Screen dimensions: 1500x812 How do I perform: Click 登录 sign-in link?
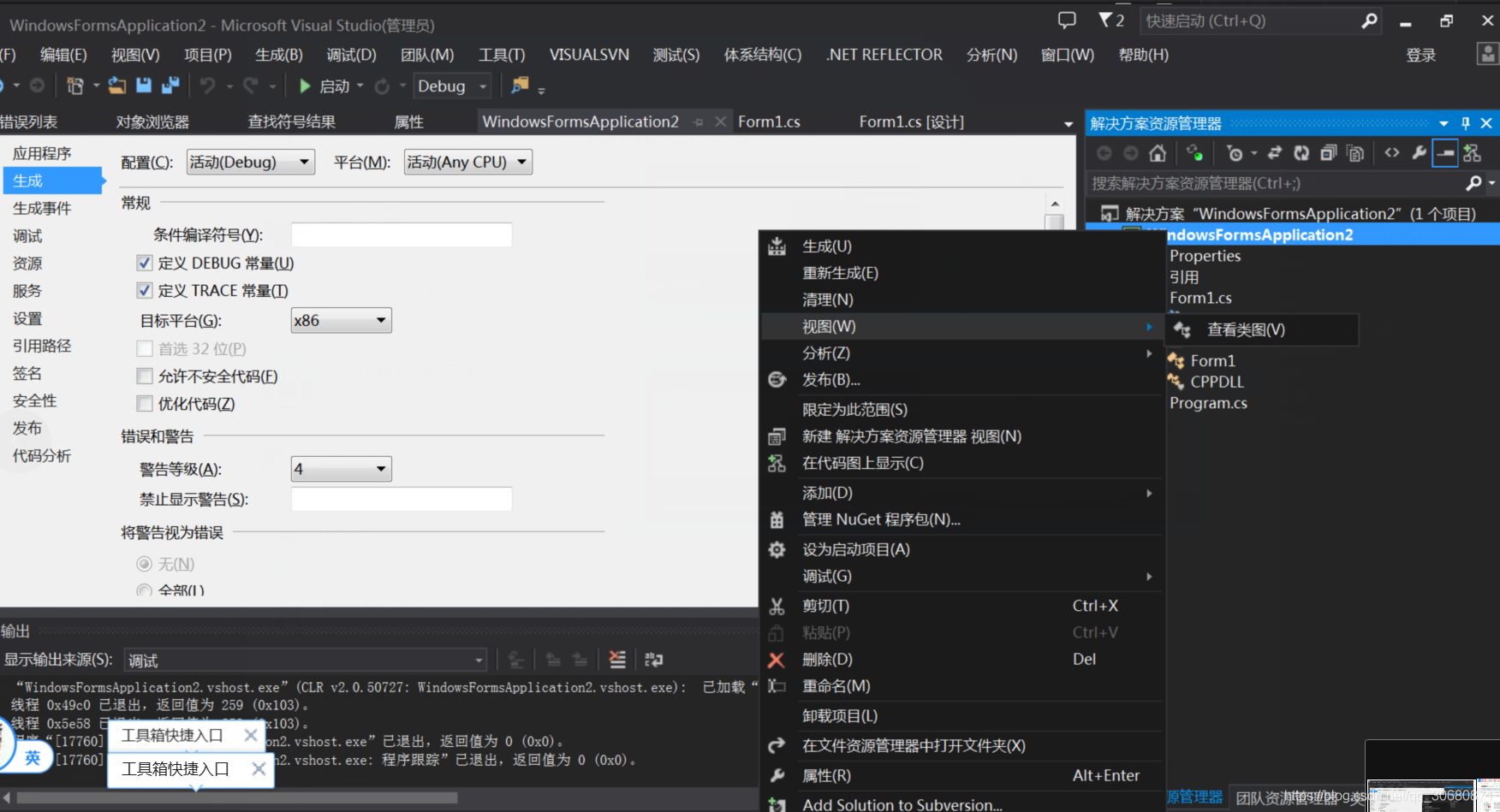click(1420, 55)
